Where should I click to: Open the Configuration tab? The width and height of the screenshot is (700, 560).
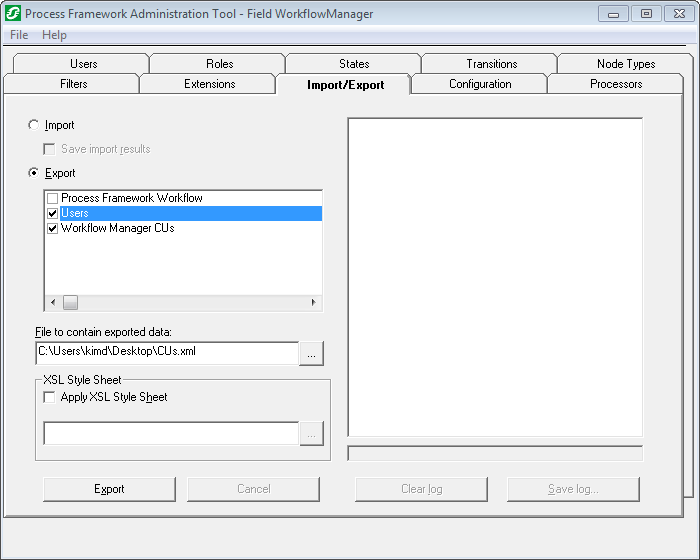(x=480, y=84)
